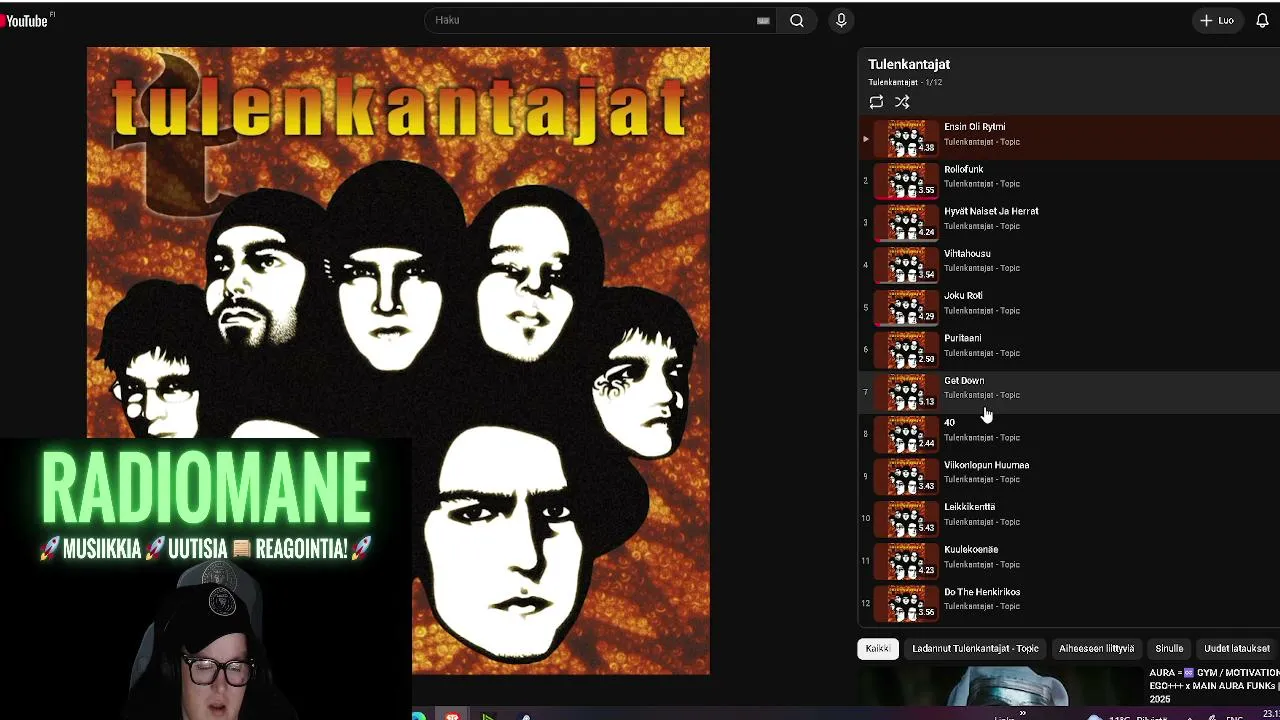Select the Sinulle filter chip
This screenshot has width=1280, height=720.
pos(1169,649)
